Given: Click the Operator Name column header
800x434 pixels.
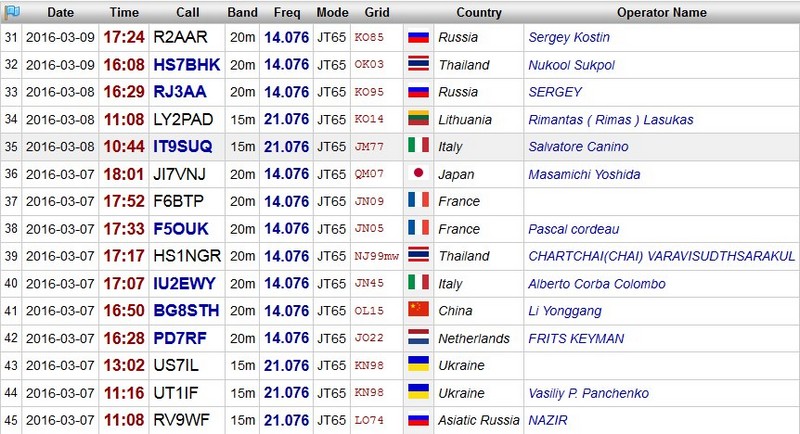Looking at the screenshot, I should click(x=661, y=12).
